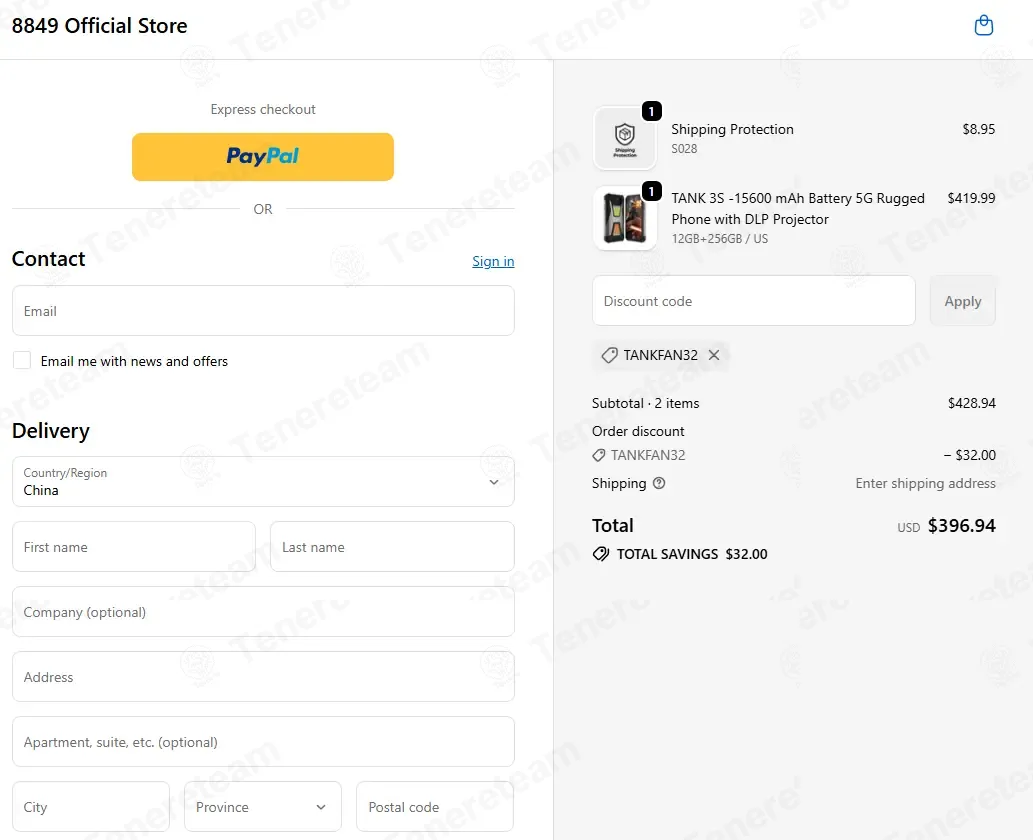
Task: Click the Shipping Protection product thumbnail
Action: 625,139
